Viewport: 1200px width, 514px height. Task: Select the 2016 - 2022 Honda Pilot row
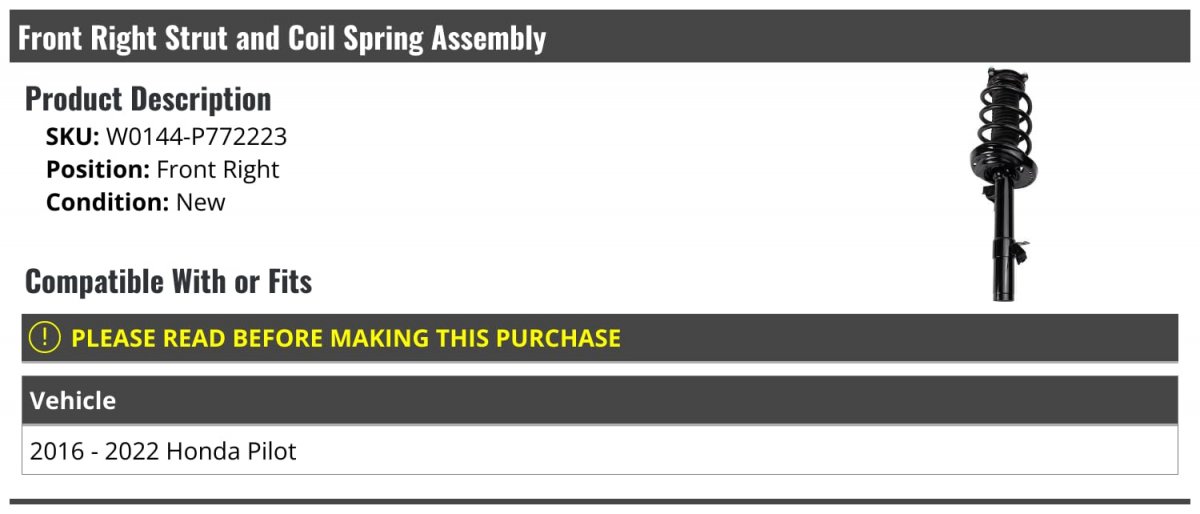coord(600,451)
